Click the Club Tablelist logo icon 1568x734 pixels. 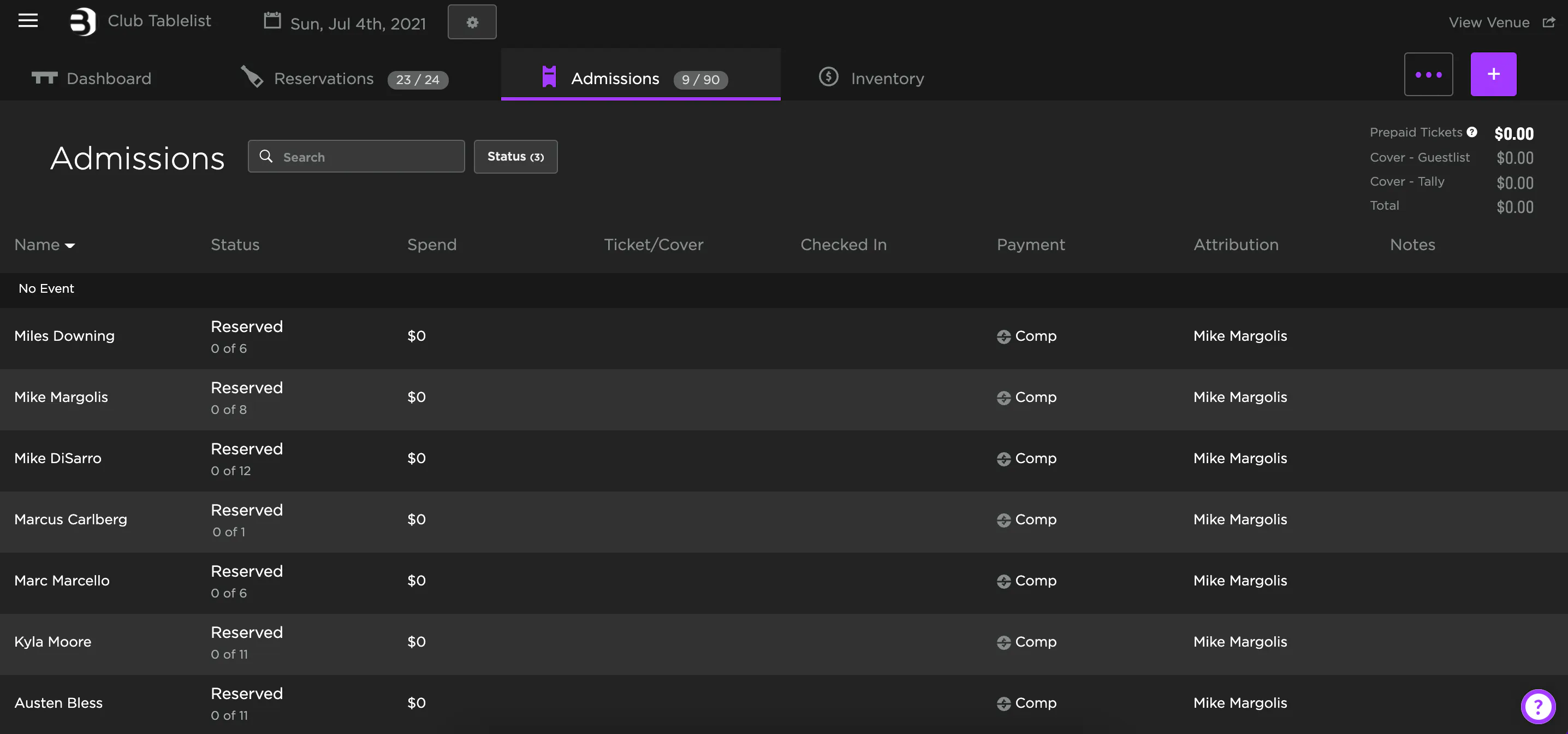pos(83,22)
